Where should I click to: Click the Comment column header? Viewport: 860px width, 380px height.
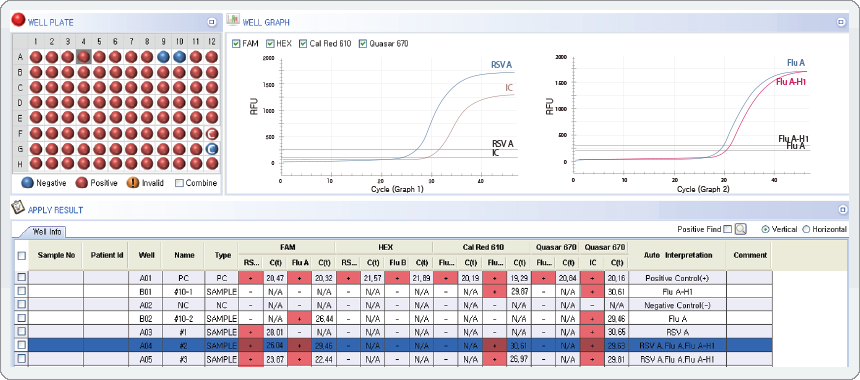(749, 256)
